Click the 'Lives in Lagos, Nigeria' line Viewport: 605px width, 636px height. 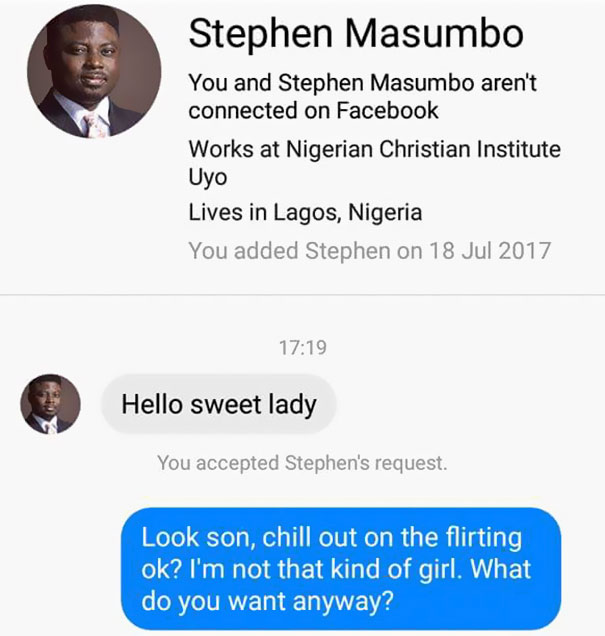tap(305, 212)
